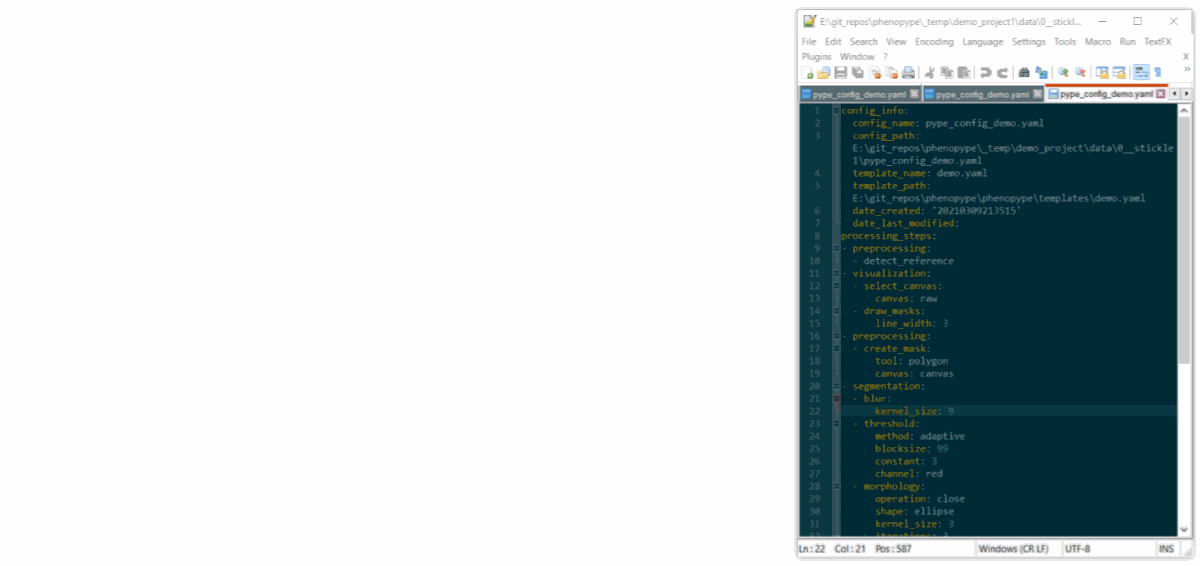This screenshot has width=1200, height=566.
Task: Expand the toolbar overflow chevron
Action: (1187, 69)
